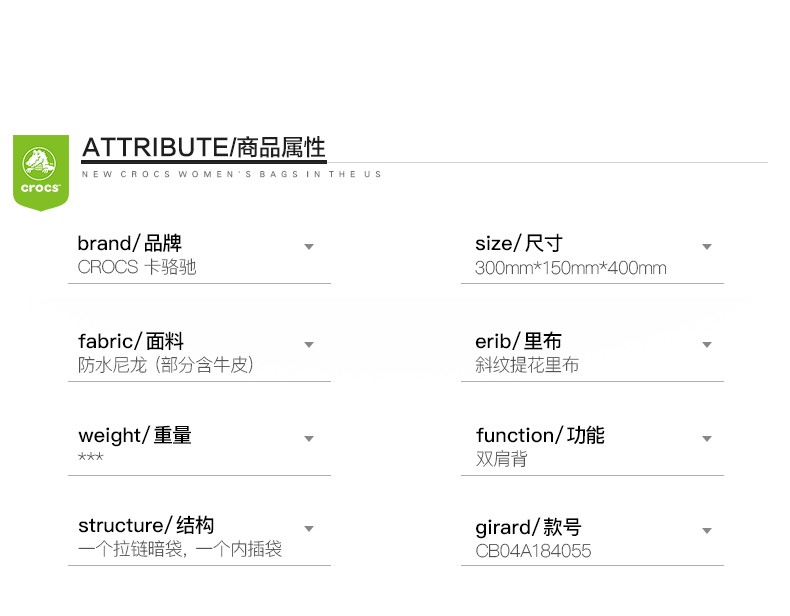Click the style number CB04A184055
The height and width of the screenshot is (616, 790).
pyautogui.click(x=533, y=551)
